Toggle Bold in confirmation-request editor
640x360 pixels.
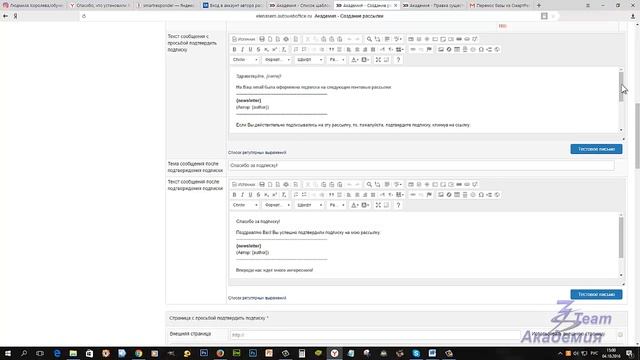pos(234,49)
